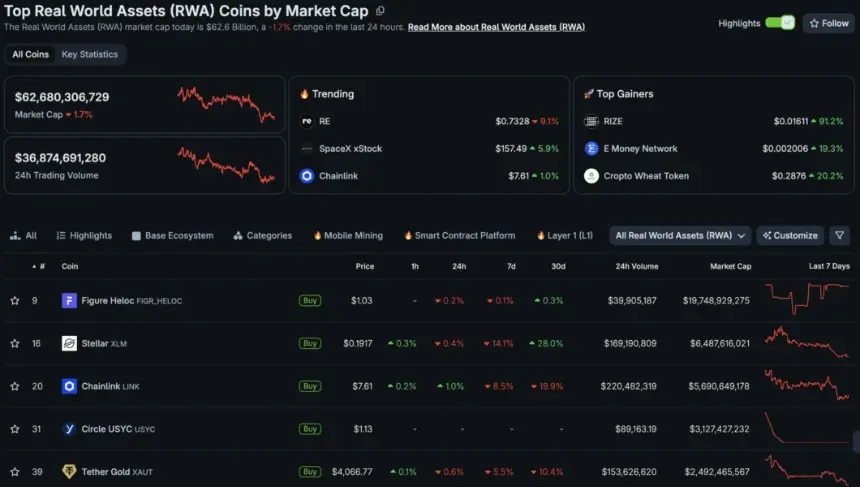The height and width of the screenshot is (487, 860).
Task: Turn off the Highlights toggle switch
Action: 780,23
